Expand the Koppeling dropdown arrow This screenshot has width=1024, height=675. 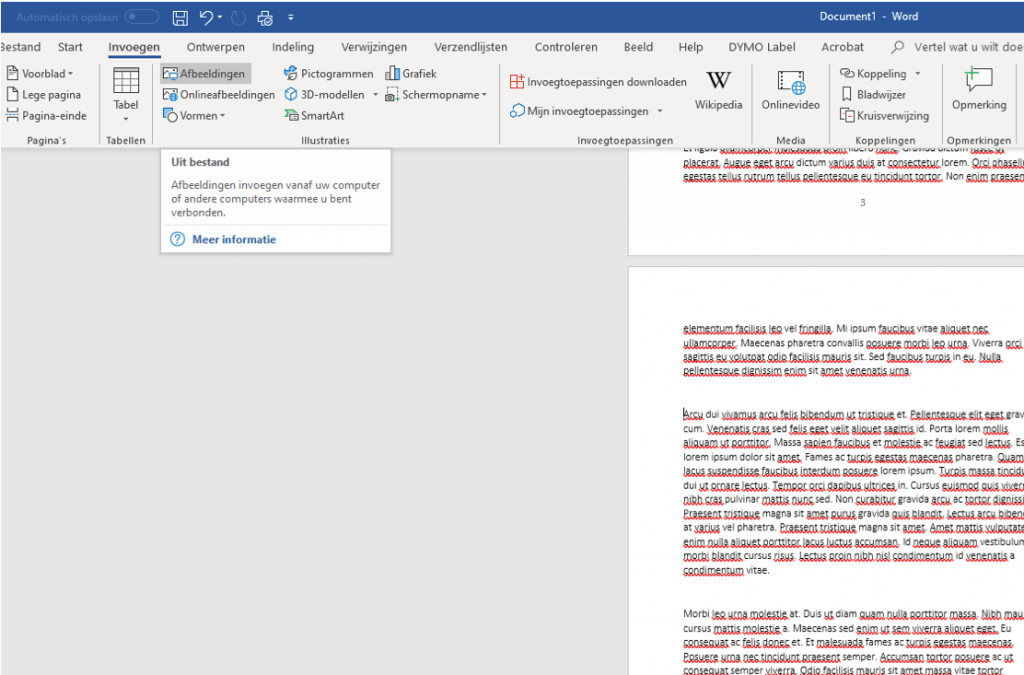(x=918, y=74)
